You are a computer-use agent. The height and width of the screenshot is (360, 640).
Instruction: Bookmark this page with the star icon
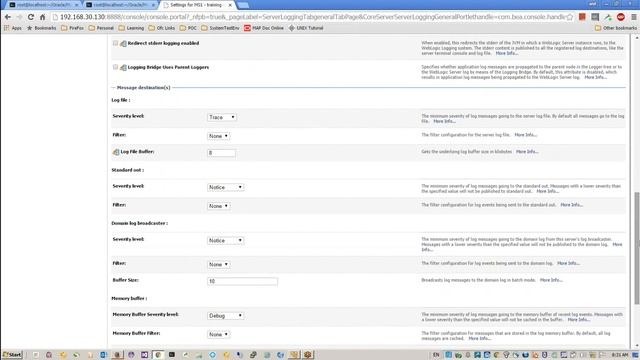pos(569,17)
